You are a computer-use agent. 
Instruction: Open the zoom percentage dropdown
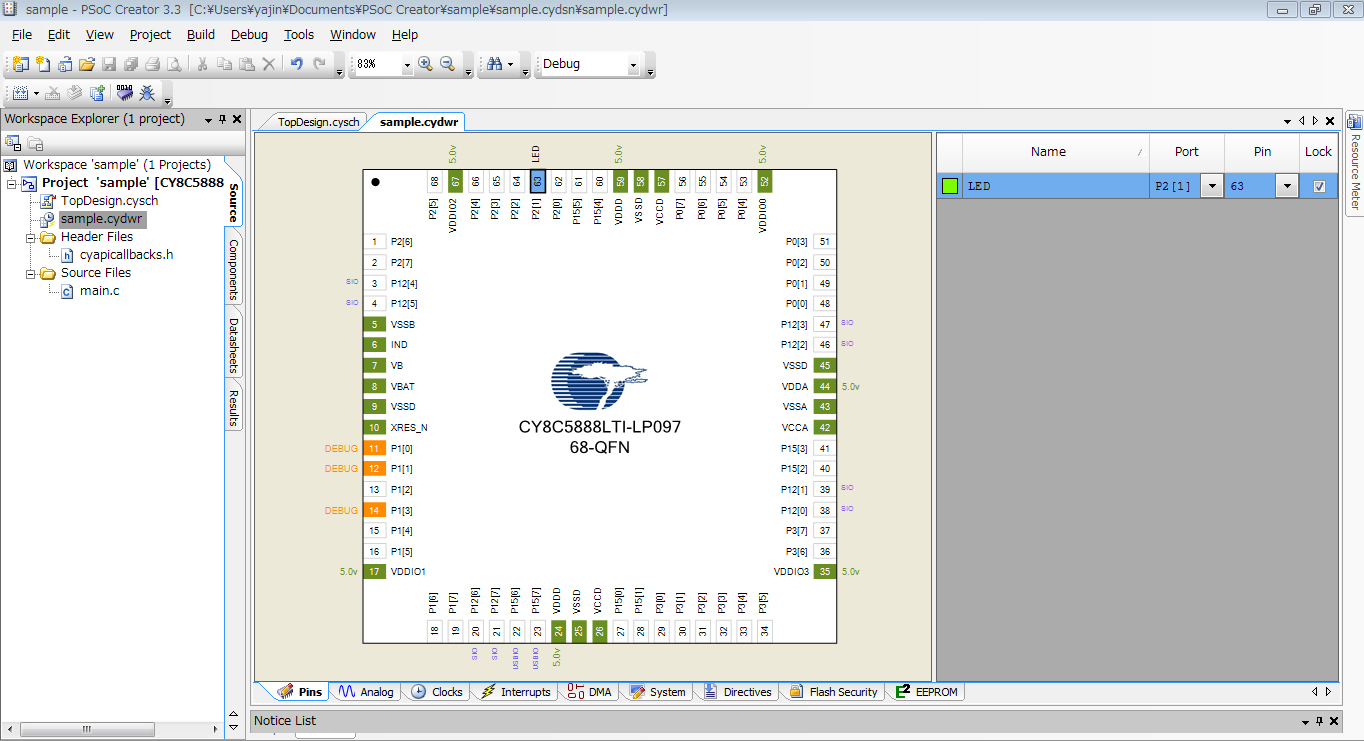coord(407,65)
